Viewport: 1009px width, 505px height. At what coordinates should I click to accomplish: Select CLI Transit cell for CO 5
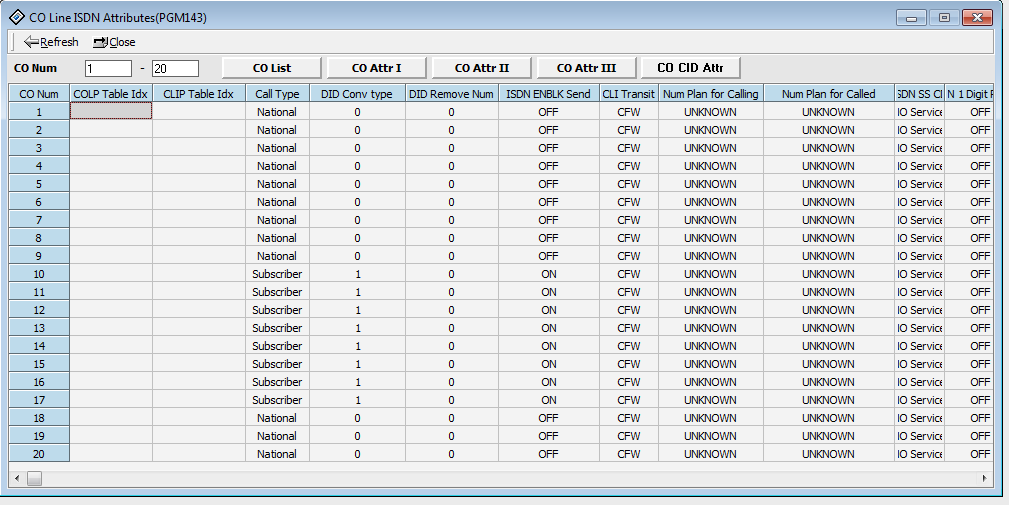(628, 184)
